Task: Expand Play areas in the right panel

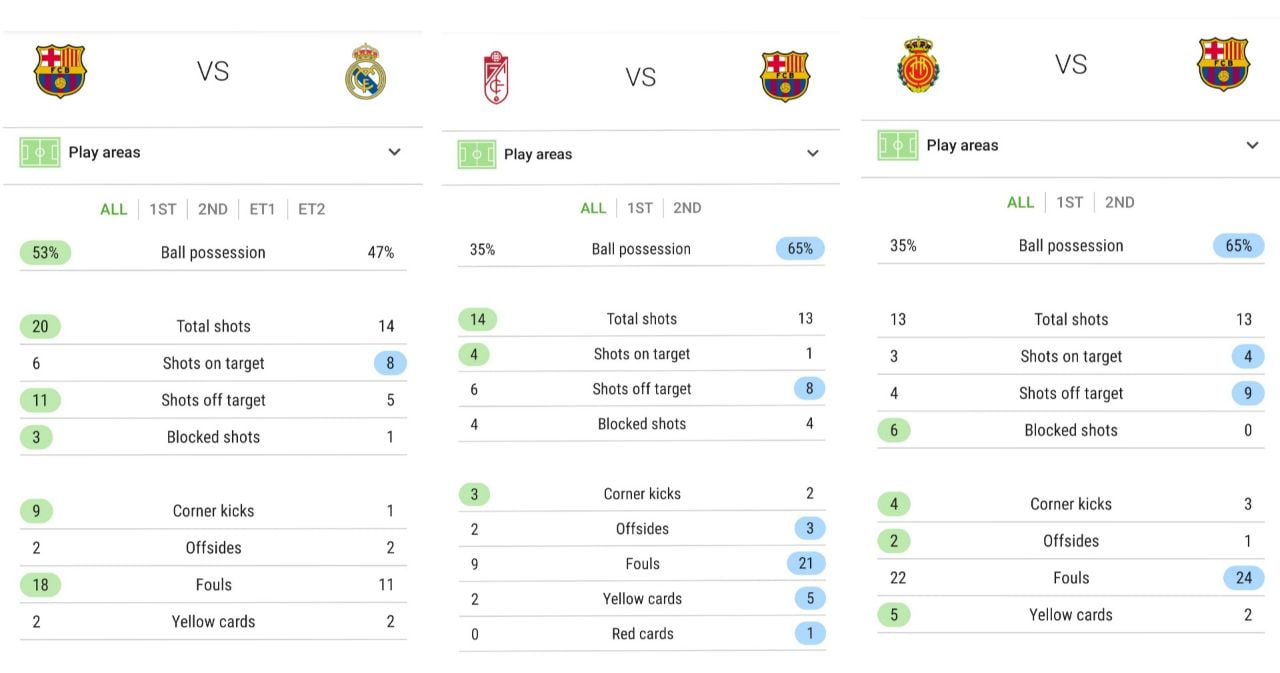Action: click(x=1252, y=145)
